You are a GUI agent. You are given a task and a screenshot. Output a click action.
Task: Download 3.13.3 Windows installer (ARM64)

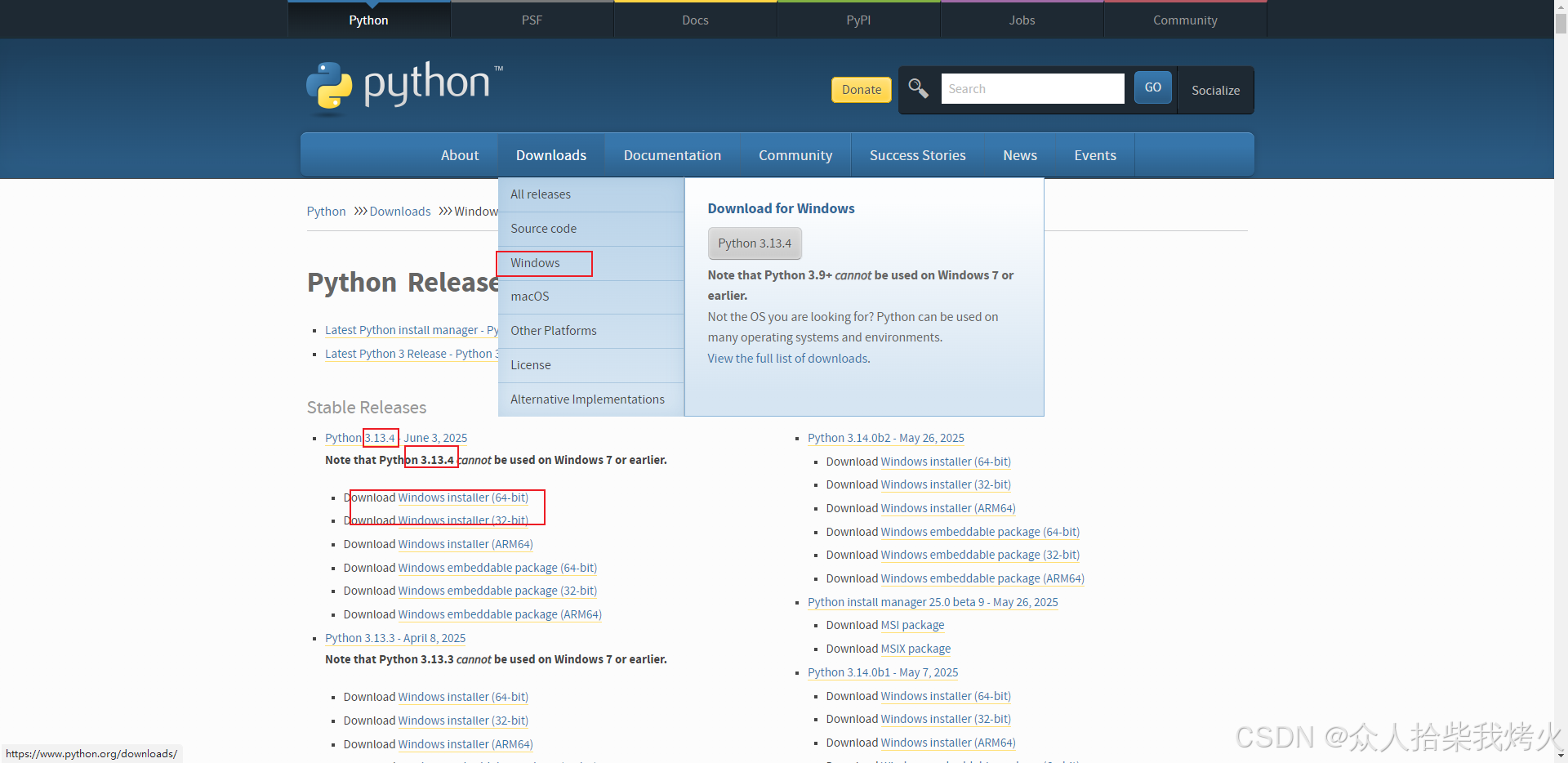point(465,744)
